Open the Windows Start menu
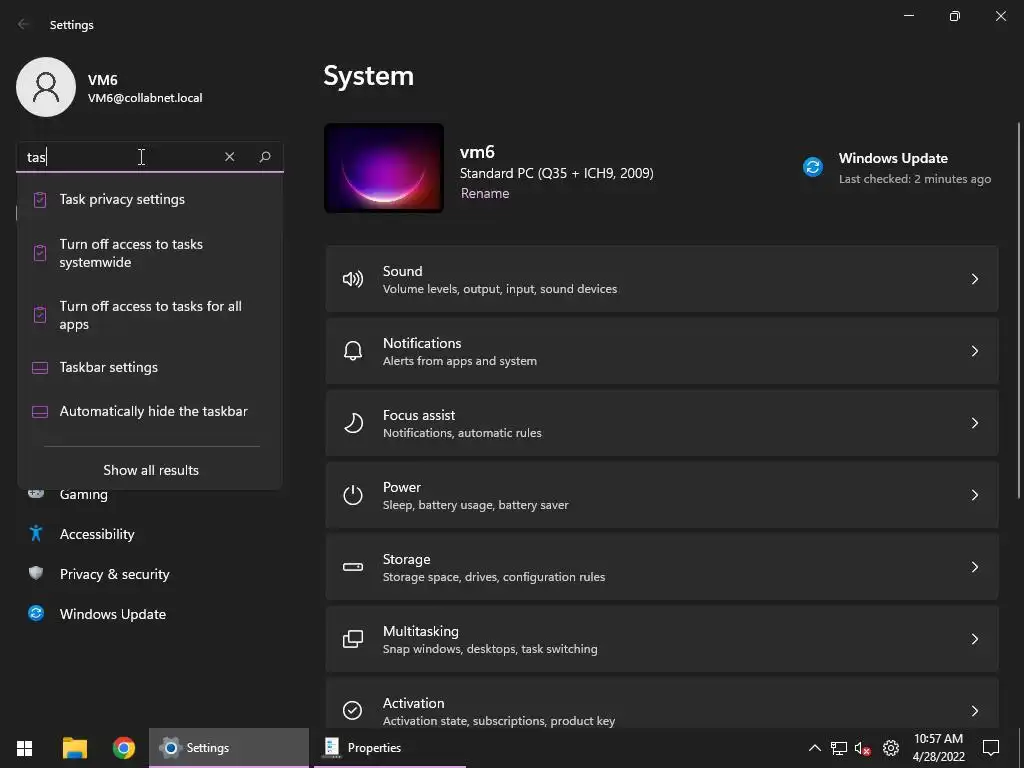Viewport: 1024px width, 768px height. [x=25, y=748]
